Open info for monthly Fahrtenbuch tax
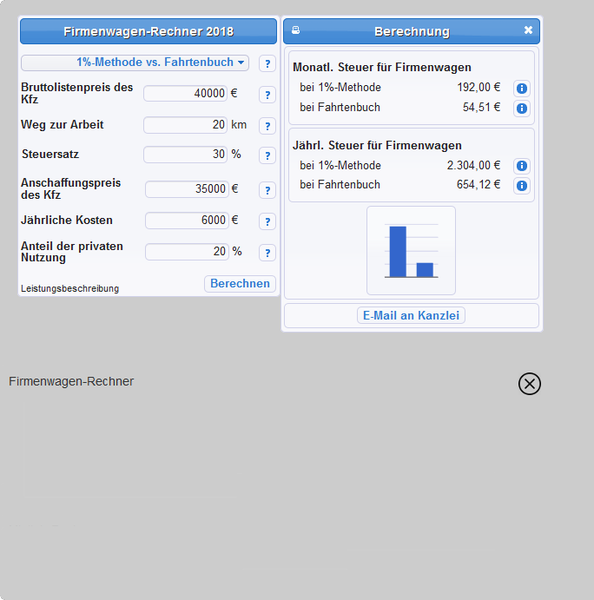Image resolution: width=594 pixels, height=600 pixels. 522,108
